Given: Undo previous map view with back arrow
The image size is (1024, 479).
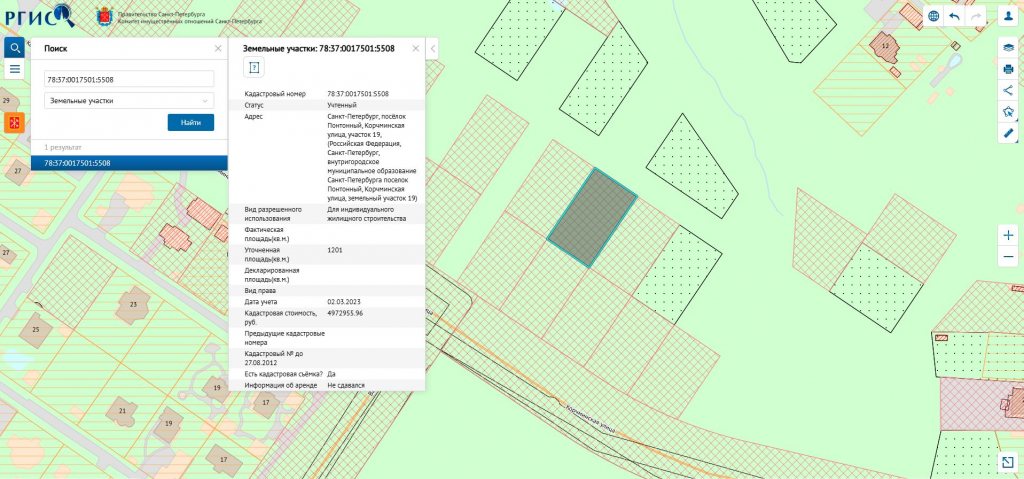Looking at the screenshot, I should tap(955, 16).
